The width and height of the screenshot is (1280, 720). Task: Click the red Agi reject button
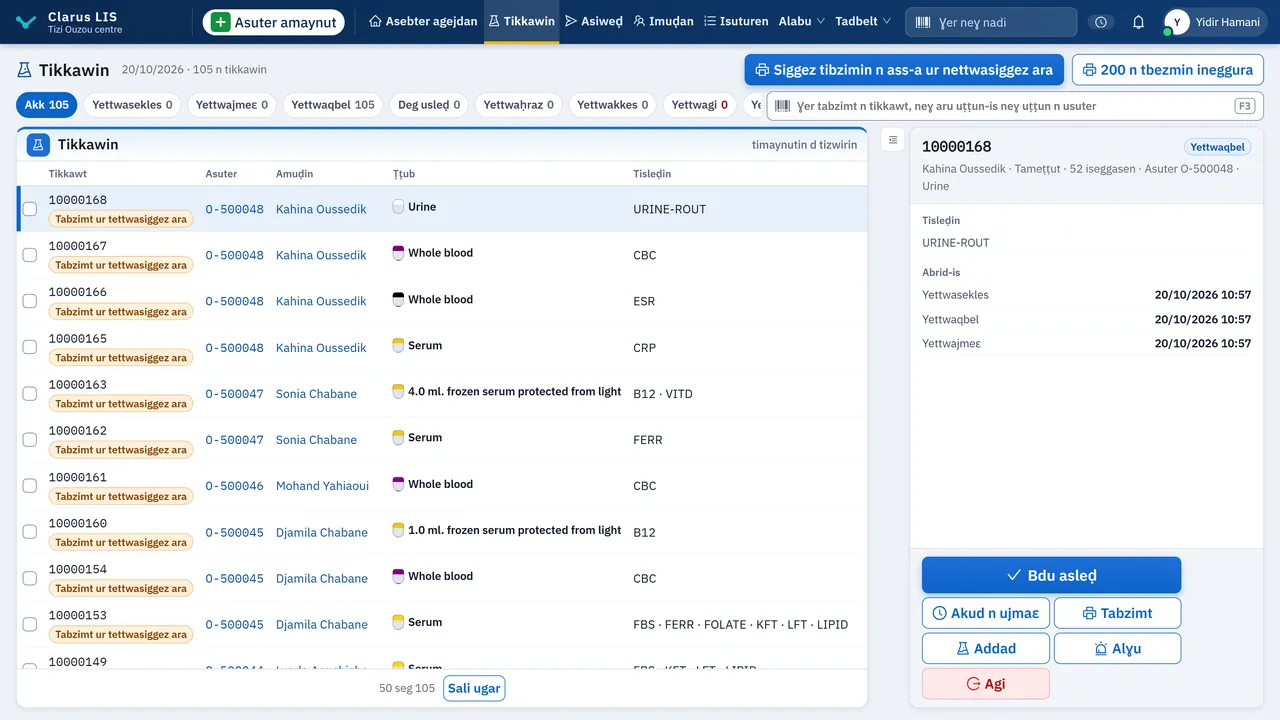pyautogui.click(x=986, y=684)
